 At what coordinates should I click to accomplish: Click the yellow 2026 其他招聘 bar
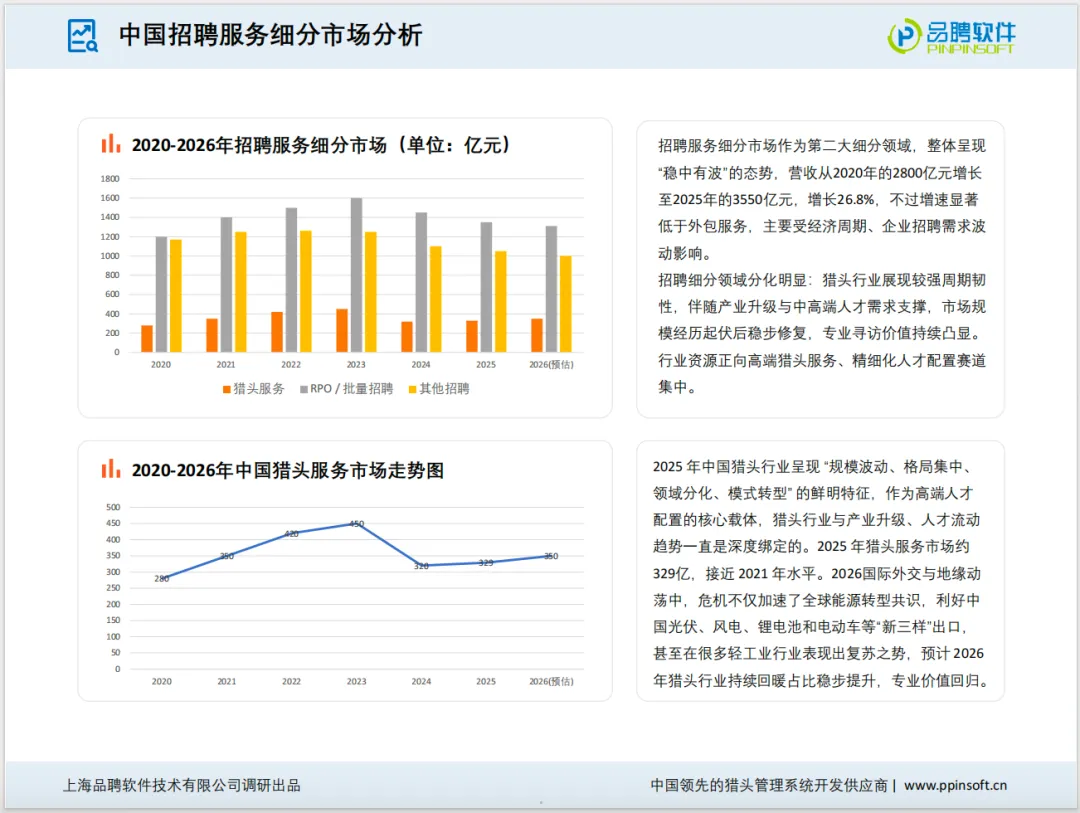click(565, 304)
